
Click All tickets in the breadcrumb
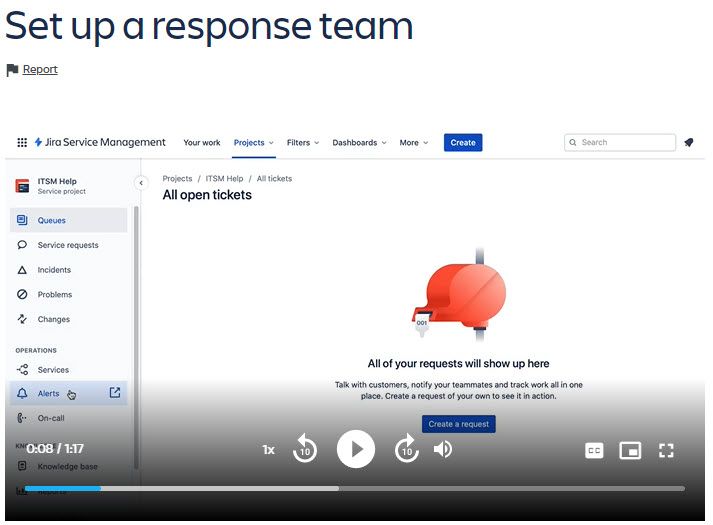(274, 179)
